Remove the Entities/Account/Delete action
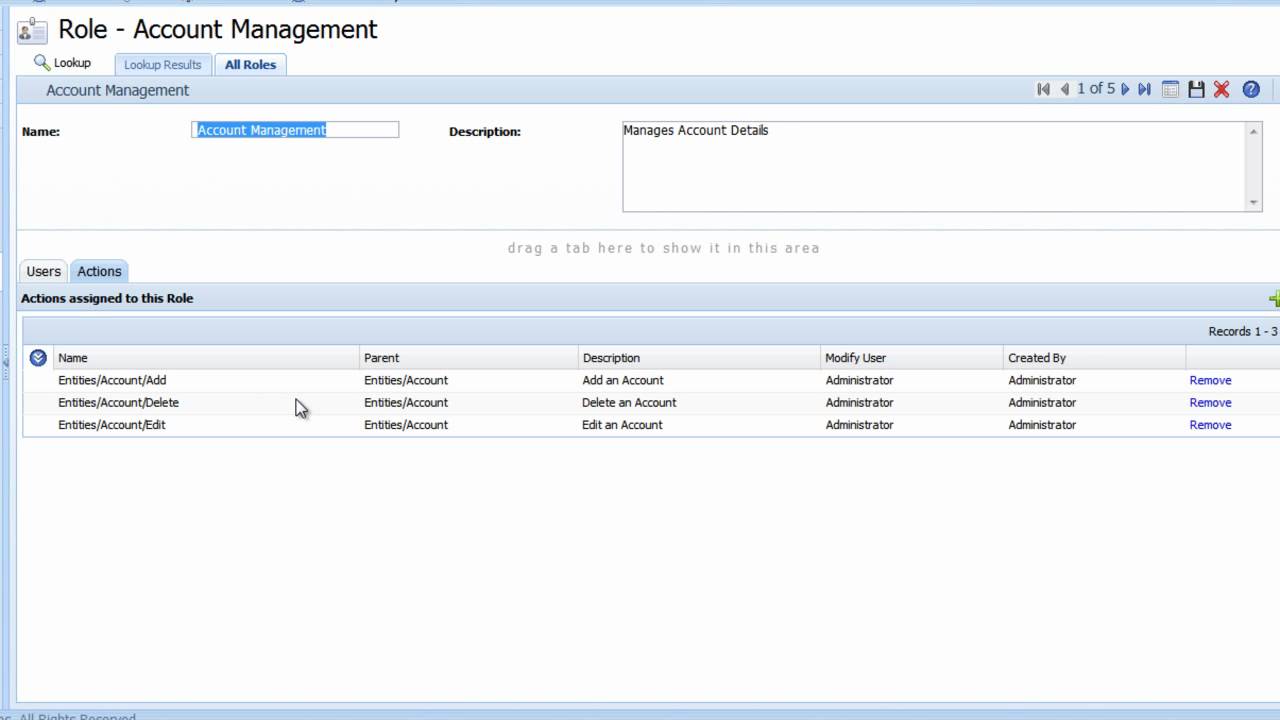The height and width of the screenshot is (720, 1280). click(1210, 402)
